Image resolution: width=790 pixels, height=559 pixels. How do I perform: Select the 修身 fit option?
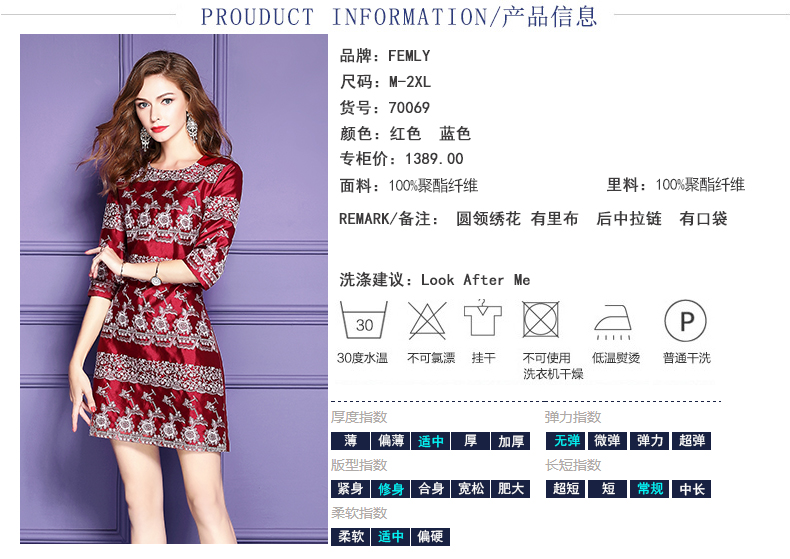[390, 489]
